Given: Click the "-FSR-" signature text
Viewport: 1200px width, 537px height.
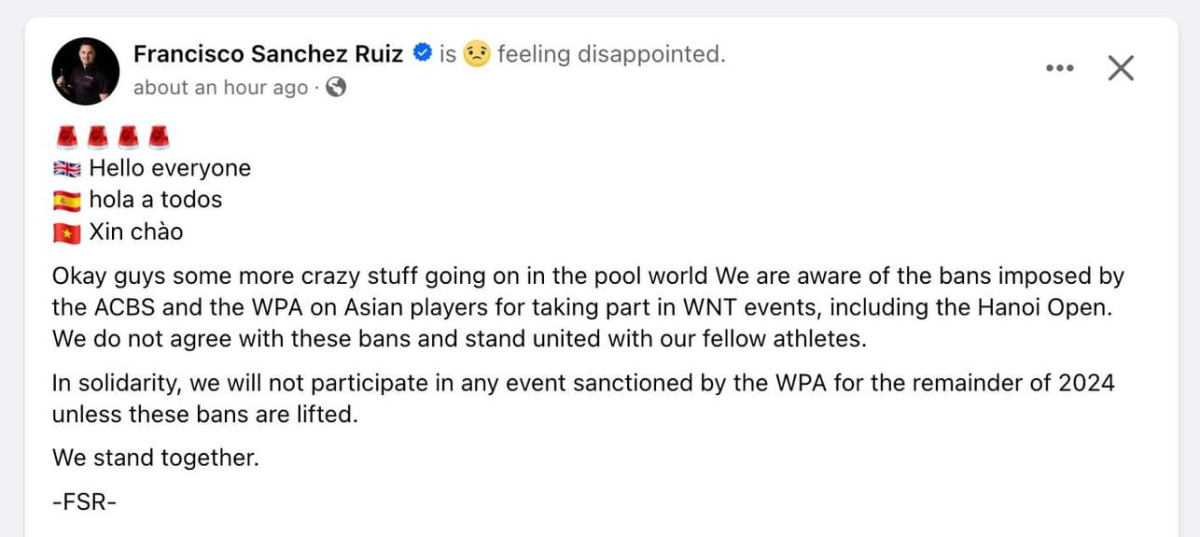Looking at the screenshot, I should pyautogui.click(x=84, y=502).
